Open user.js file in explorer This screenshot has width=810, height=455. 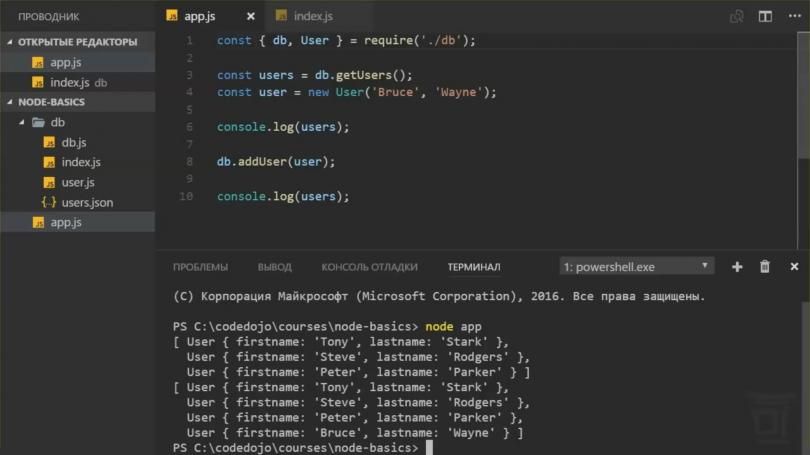tap(77, 182)
